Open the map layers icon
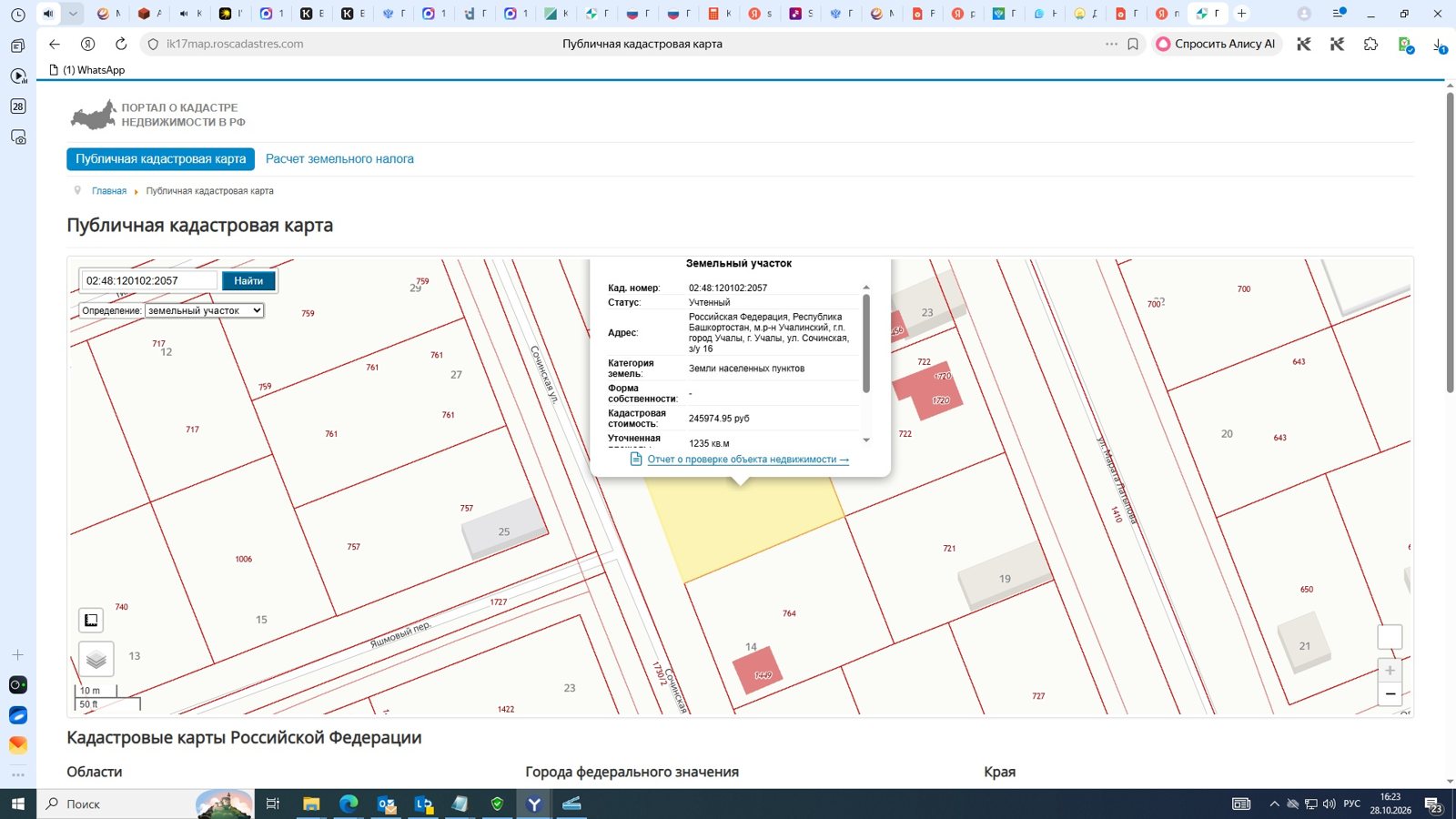This screenshot has width=1456, height=819. click(x=96, y=659)
